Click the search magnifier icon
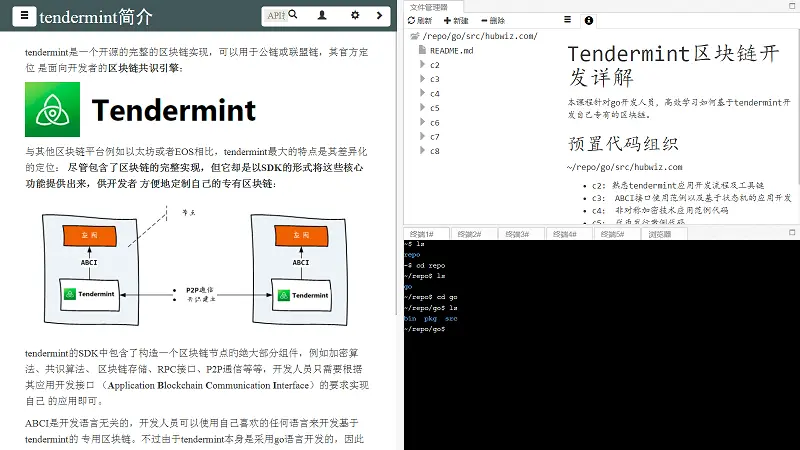Image resolution: width=800 pixels, height=450 pixels. (293, 15)
